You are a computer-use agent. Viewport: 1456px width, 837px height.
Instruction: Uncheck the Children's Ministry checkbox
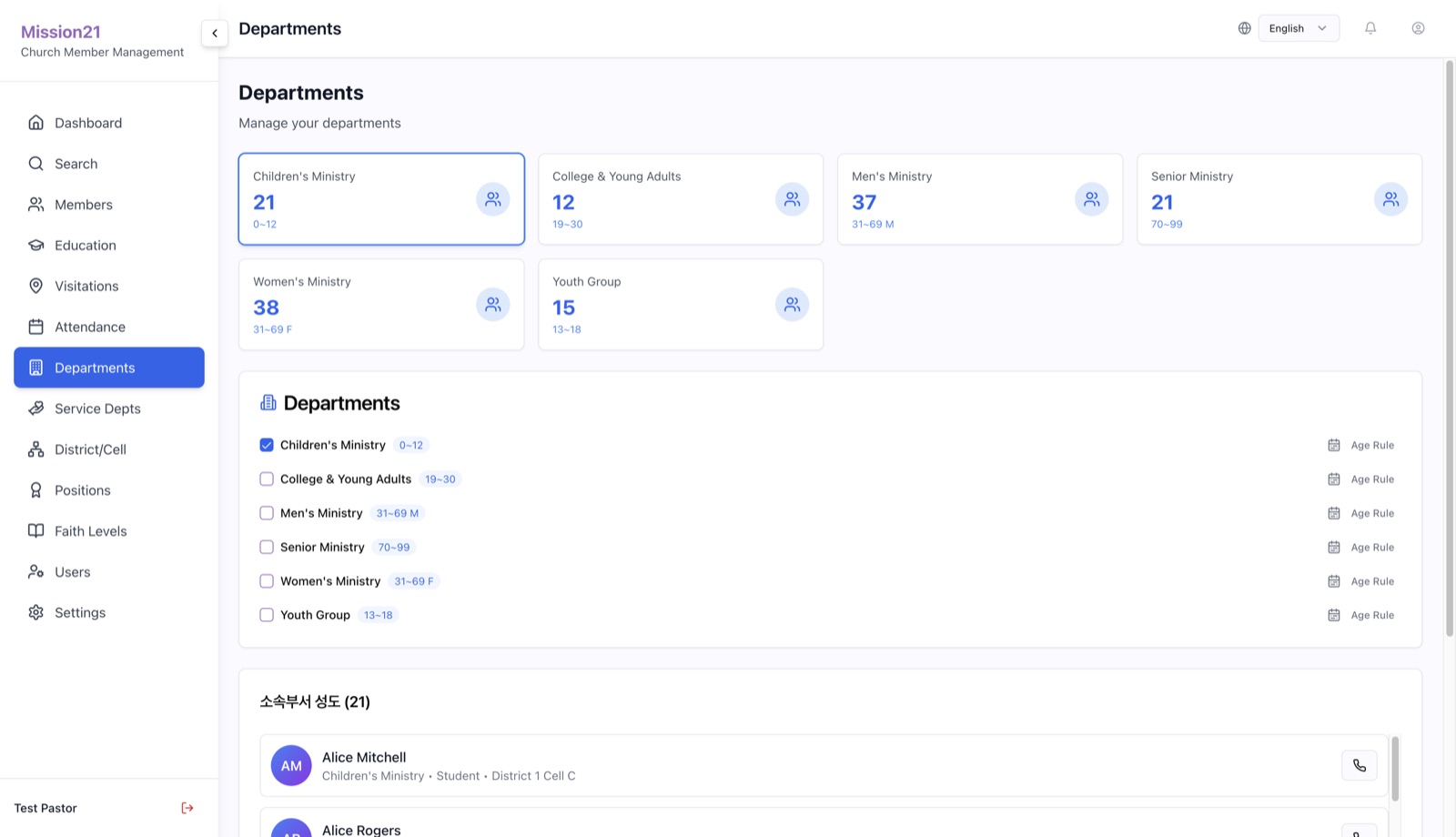[267, 445]
